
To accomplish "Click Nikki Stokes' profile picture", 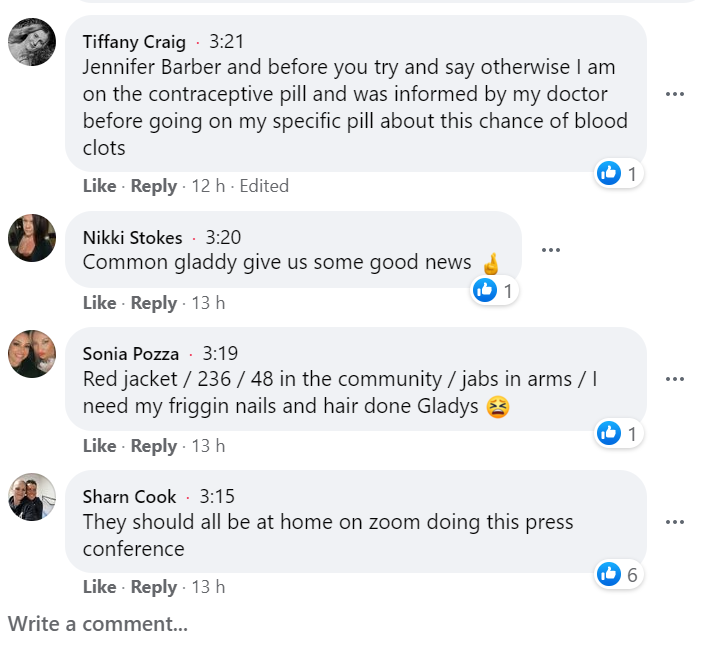I will pyautogui.click(x=31, y=238).
